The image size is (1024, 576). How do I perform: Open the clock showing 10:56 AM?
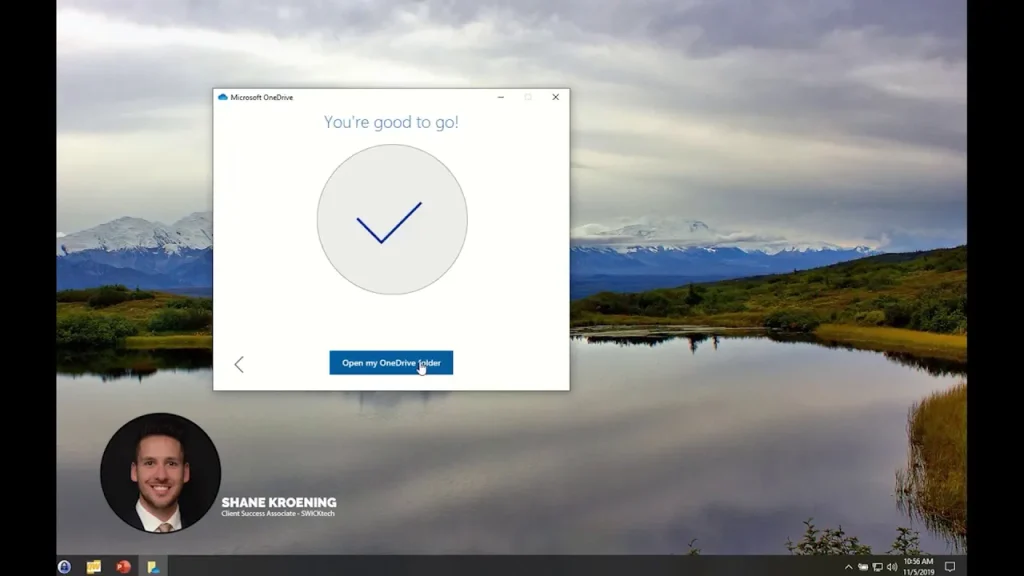[x=918, y=566]
